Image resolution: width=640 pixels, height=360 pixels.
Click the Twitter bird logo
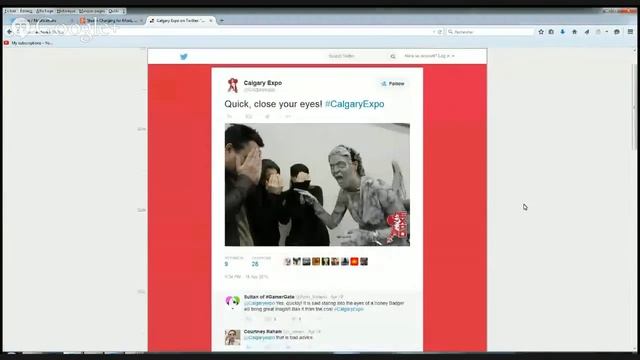(x=184, y=57)
